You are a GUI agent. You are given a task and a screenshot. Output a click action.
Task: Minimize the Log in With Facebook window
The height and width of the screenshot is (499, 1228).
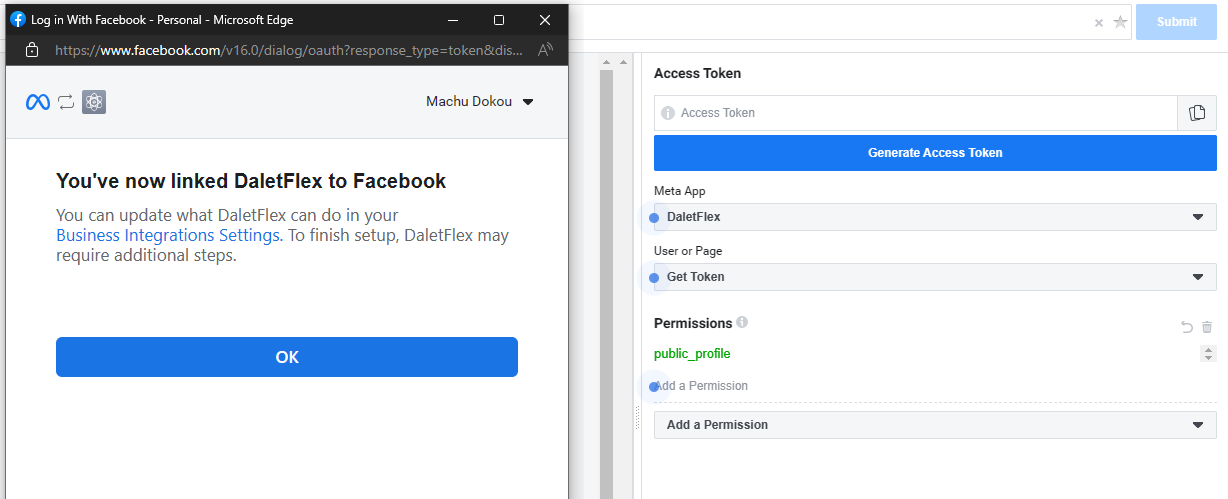pyautogui.click(x=453, y=20)
